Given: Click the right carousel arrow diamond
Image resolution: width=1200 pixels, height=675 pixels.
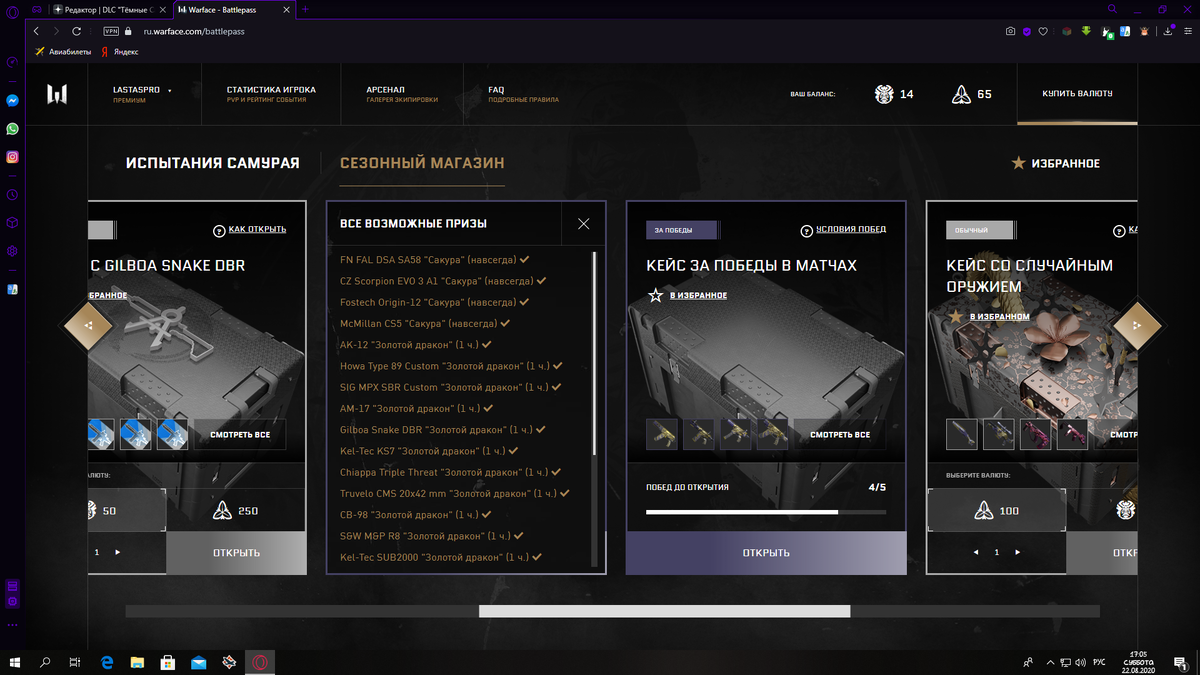Looking at the screenshot, I should 1138,325.
